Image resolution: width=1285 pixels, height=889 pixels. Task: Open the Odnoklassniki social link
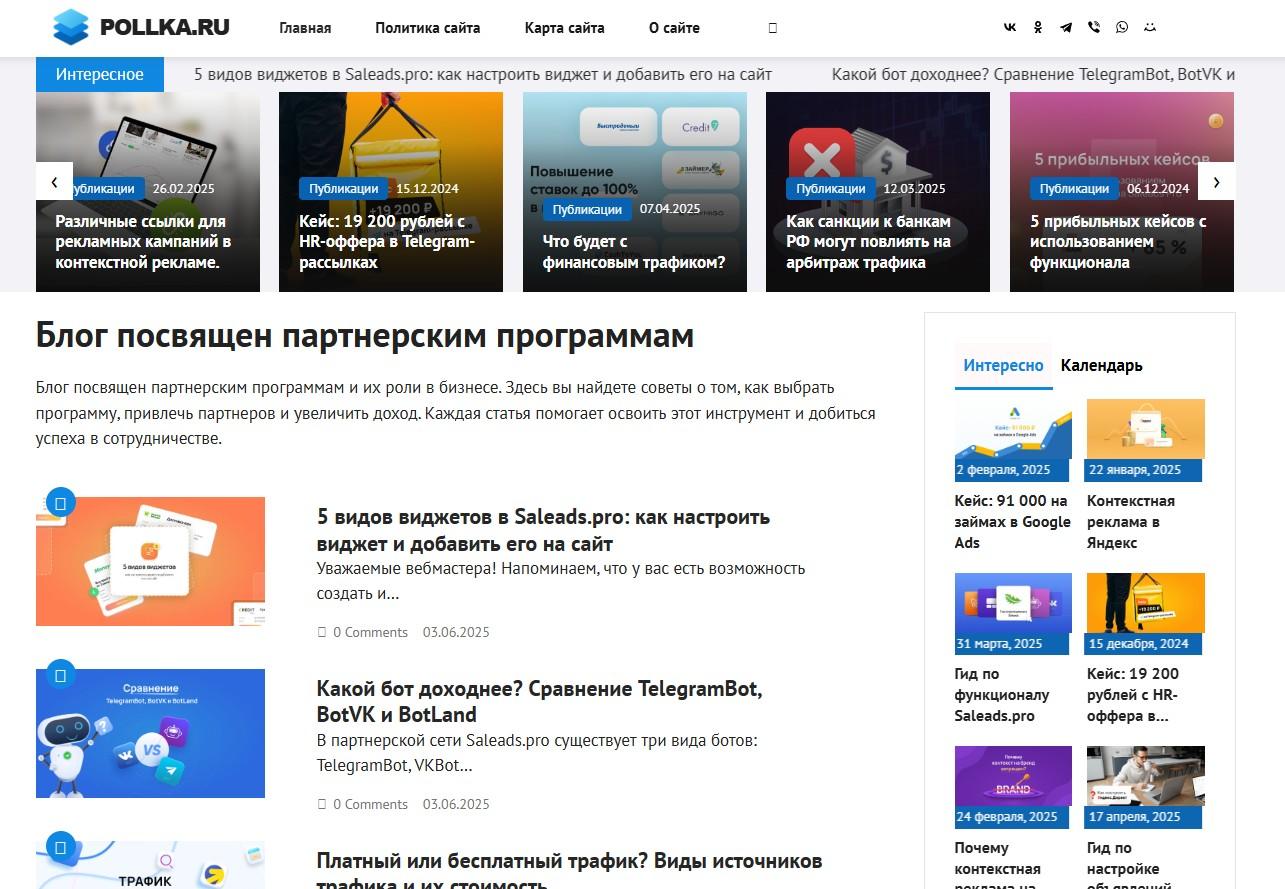coord(1038,28)
